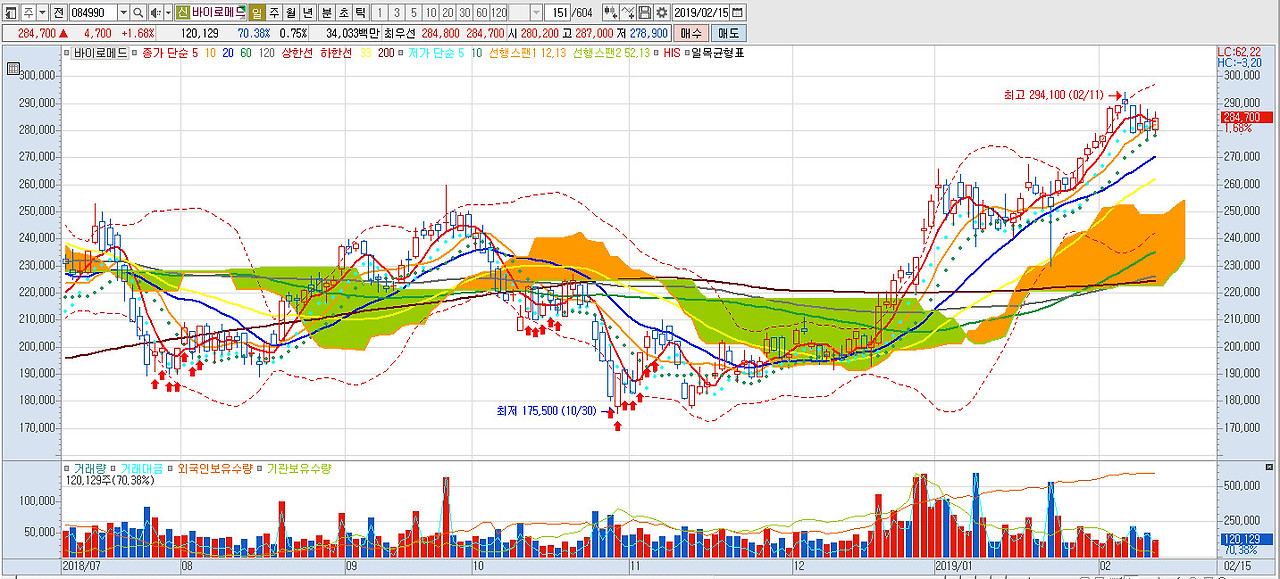
Task: Click the red HIS legend label
Action: tap(672, 53)
